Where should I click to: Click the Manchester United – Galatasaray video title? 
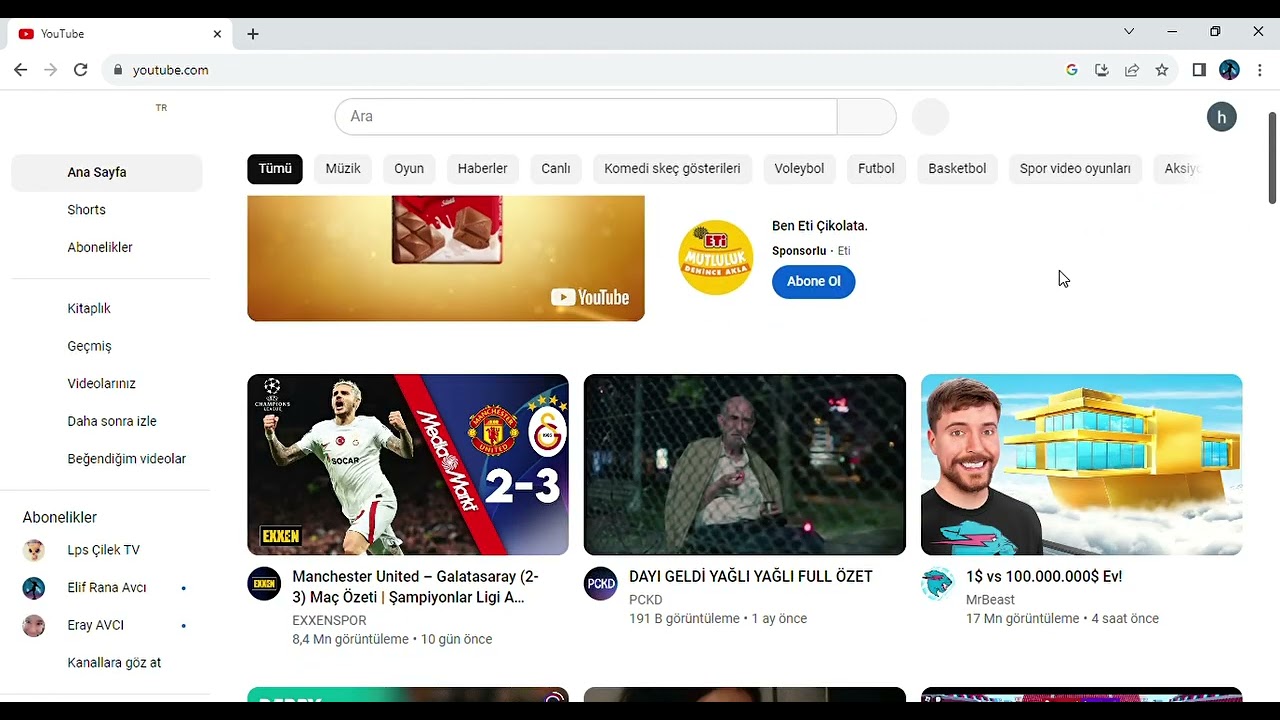pyautogui.click(x=416, y=587)
